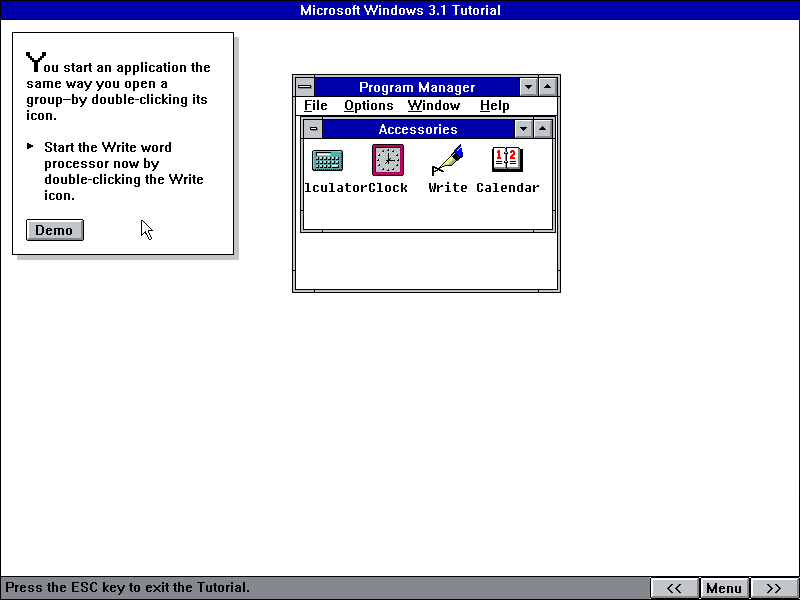Minimize the Program Manager window
Image resolution: width=800 pixels, height=600 pixels.
point(529,87)
